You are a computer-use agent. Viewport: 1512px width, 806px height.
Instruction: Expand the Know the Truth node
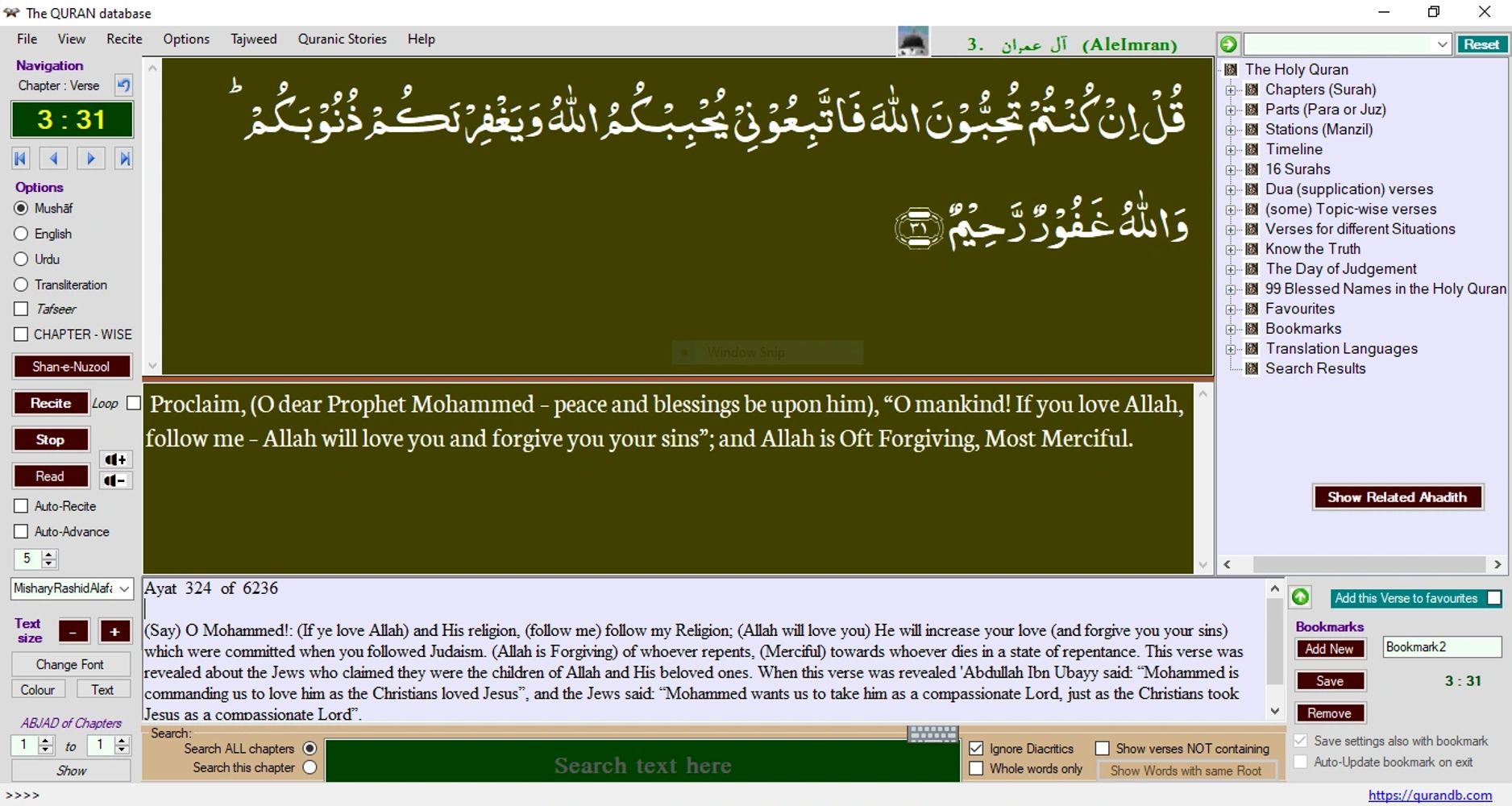[x=1231, y=249]
